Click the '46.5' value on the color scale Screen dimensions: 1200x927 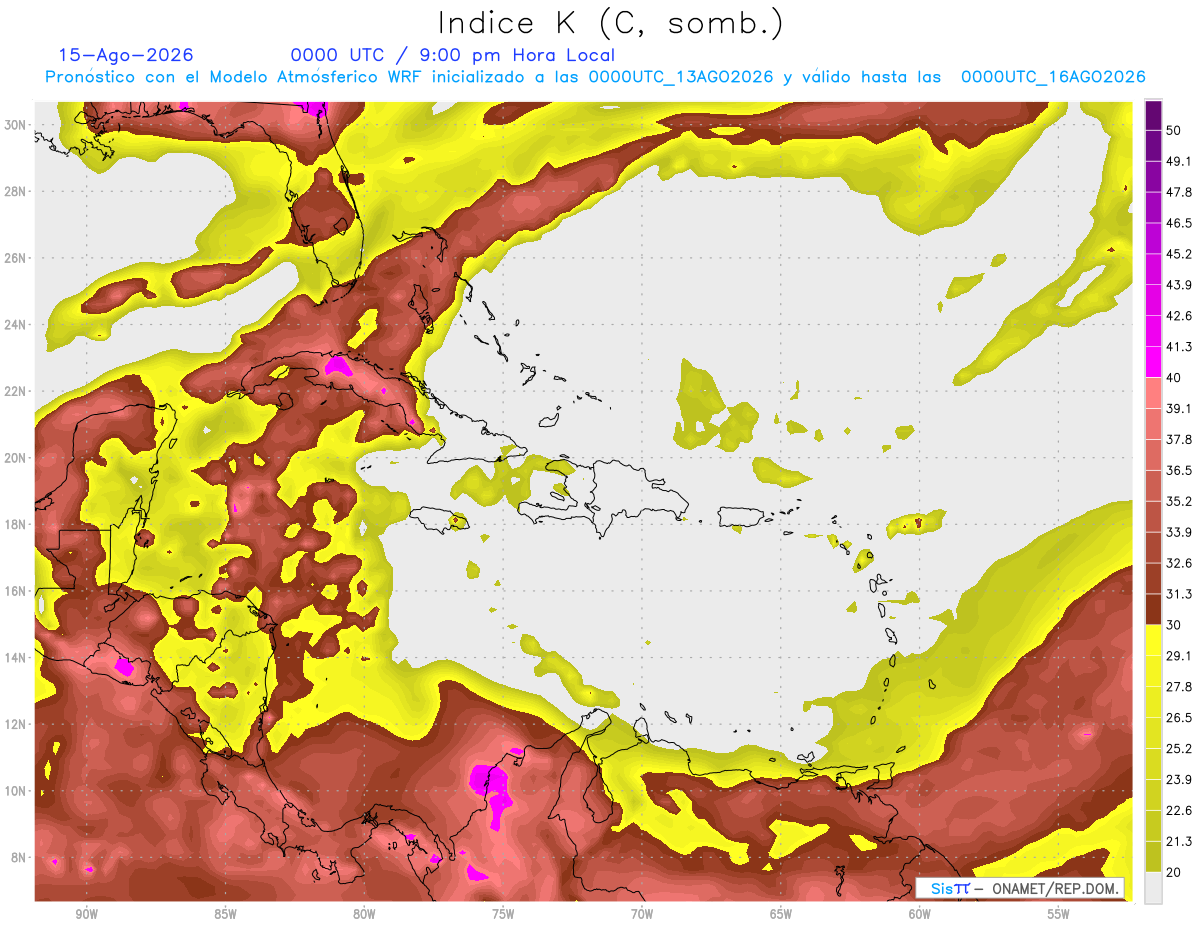point(1179,223)
